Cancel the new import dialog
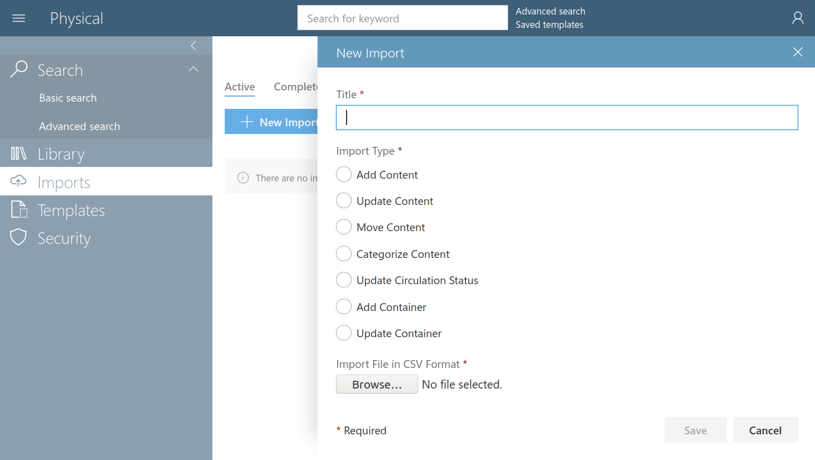This screenshot has height=460, width=815. [x=765, y=430]
